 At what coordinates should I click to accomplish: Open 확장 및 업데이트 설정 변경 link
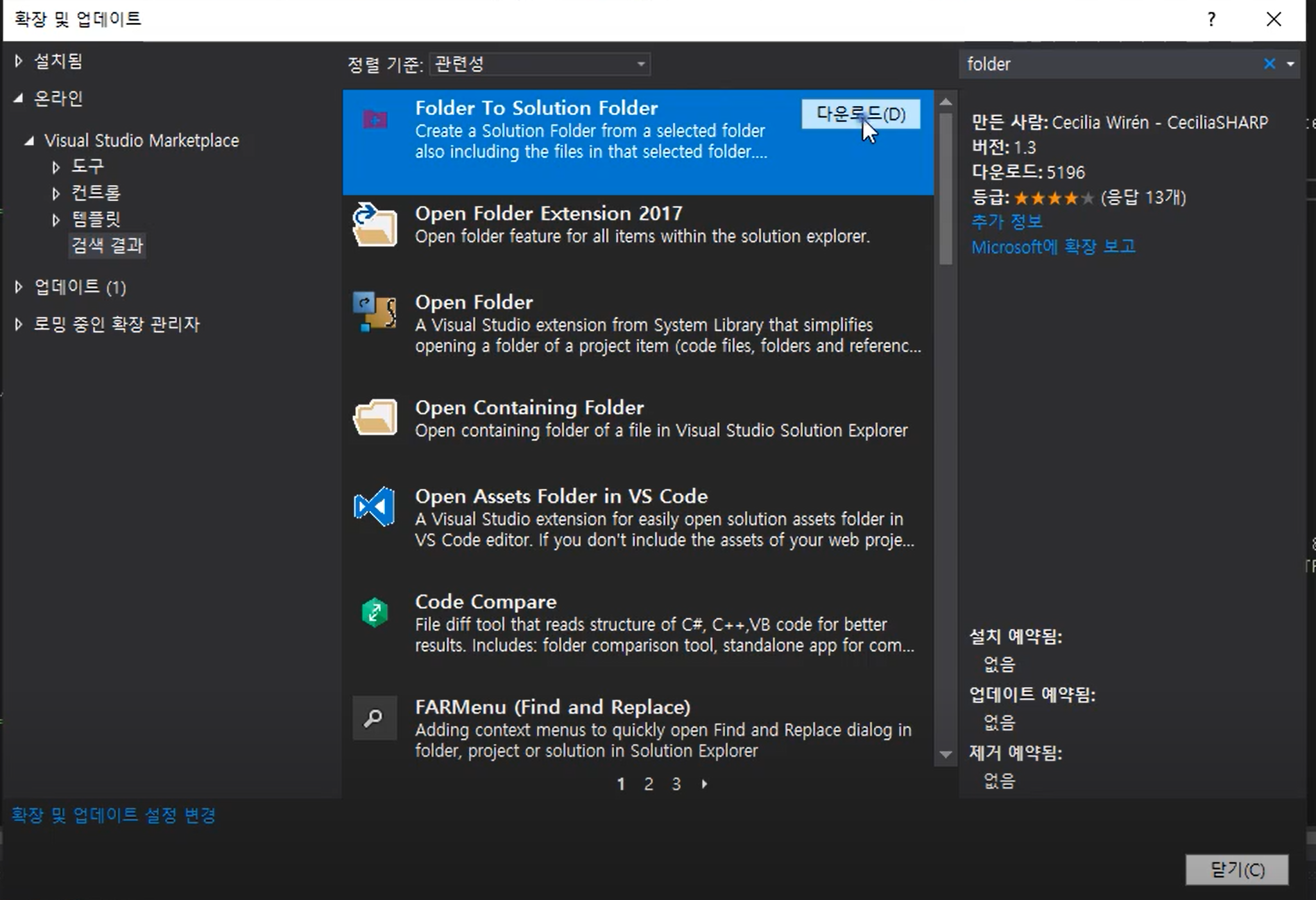113,815
